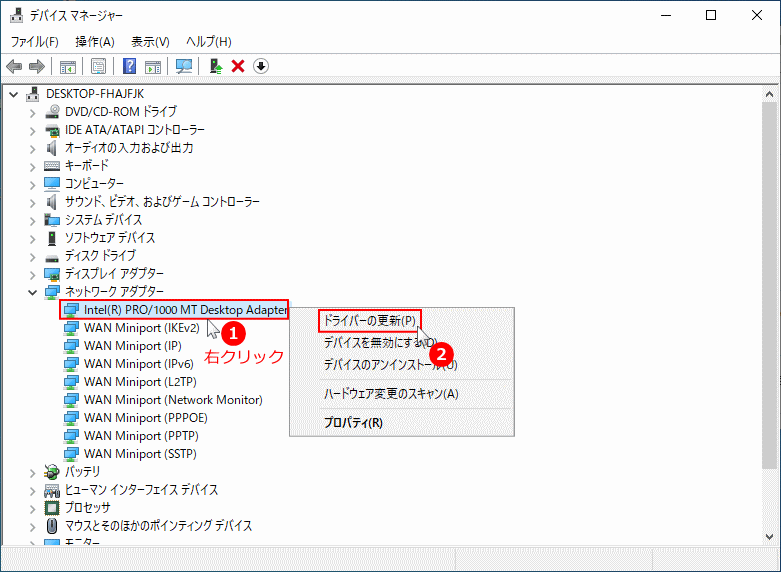This screenshot has height=572, width=781.
Task: Click the バッテリ battery icon
Action: [x=52, y=471]
